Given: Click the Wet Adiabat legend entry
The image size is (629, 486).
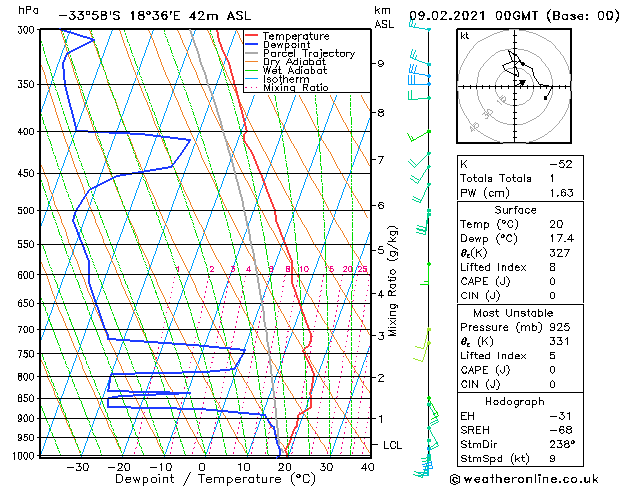Looking at the screenshot, I should click(286, 71).
